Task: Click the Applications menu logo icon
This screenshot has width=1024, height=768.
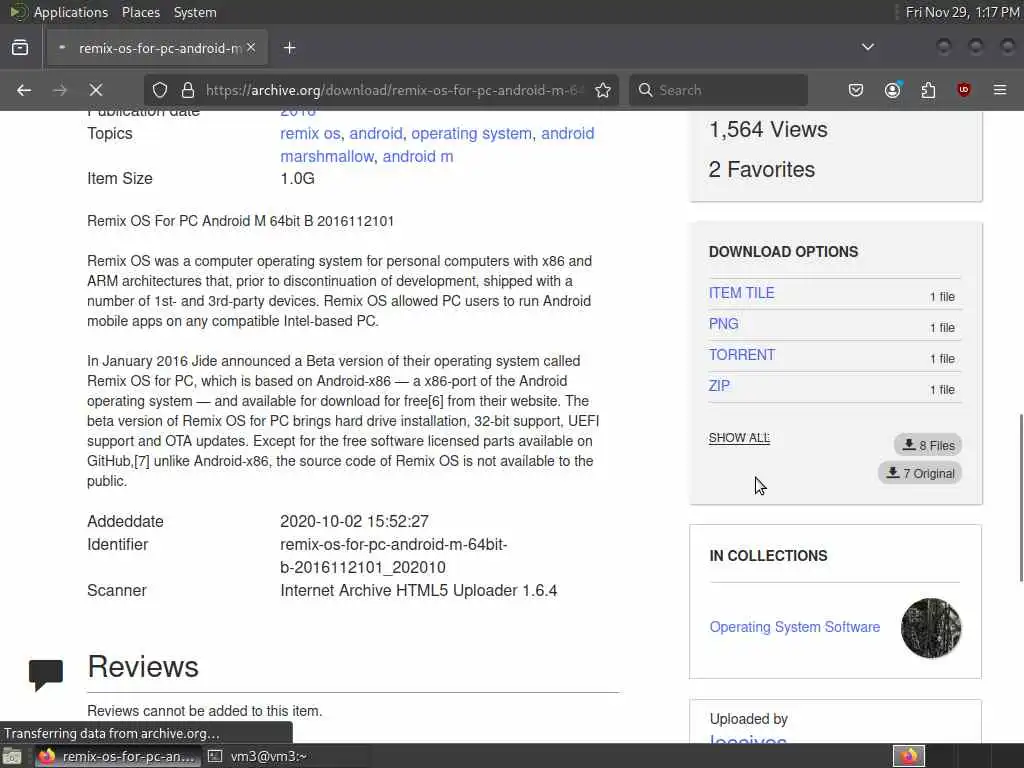Action: (18, 12)
